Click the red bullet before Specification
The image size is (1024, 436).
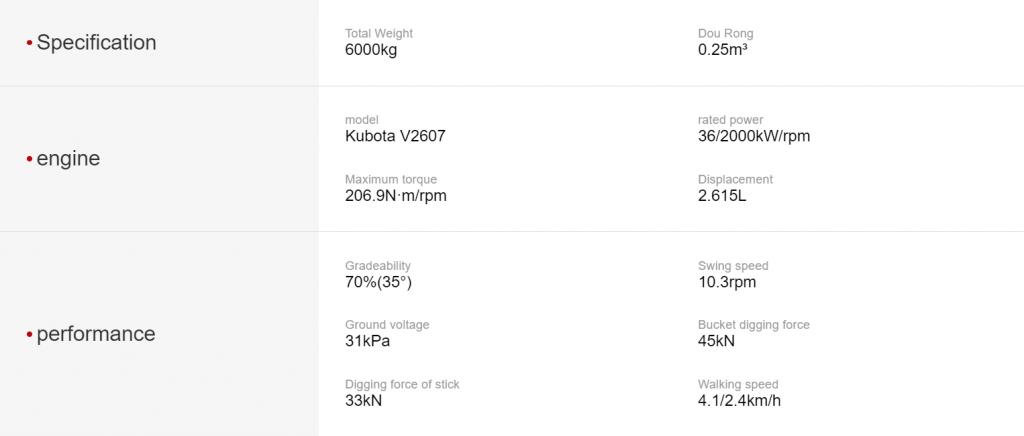29,43
